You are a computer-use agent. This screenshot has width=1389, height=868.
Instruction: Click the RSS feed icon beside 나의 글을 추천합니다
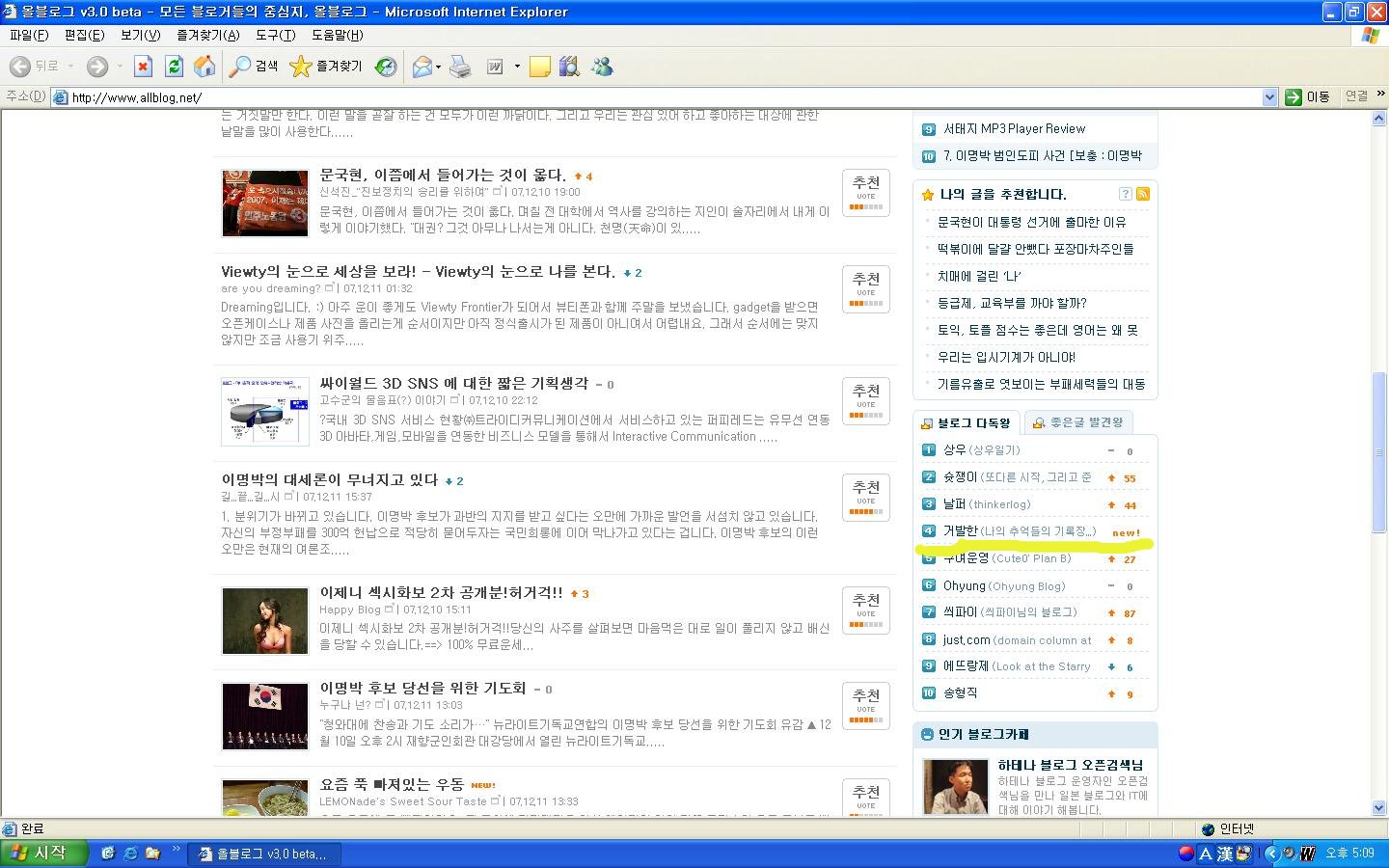click(x=1143, y=194)
